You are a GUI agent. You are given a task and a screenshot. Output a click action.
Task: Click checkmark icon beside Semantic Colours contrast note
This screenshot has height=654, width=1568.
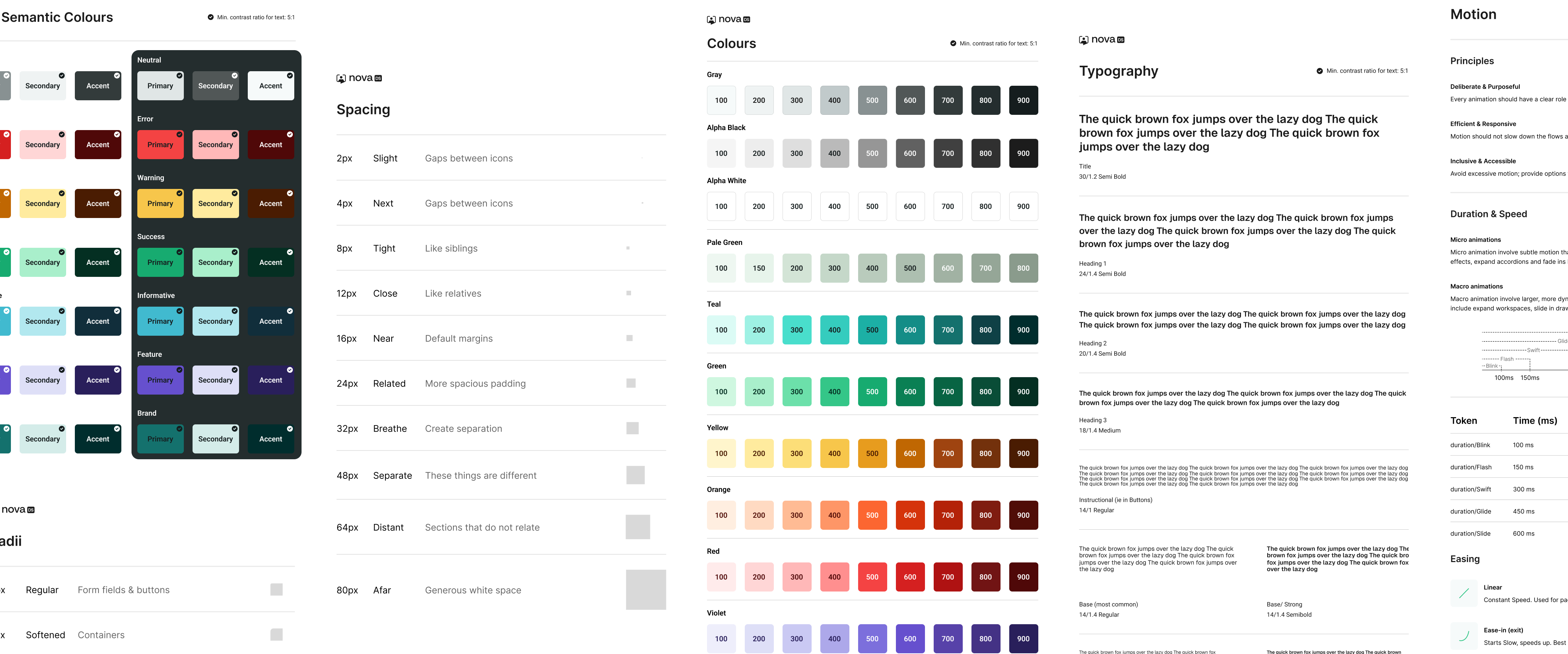coord(211,17)
